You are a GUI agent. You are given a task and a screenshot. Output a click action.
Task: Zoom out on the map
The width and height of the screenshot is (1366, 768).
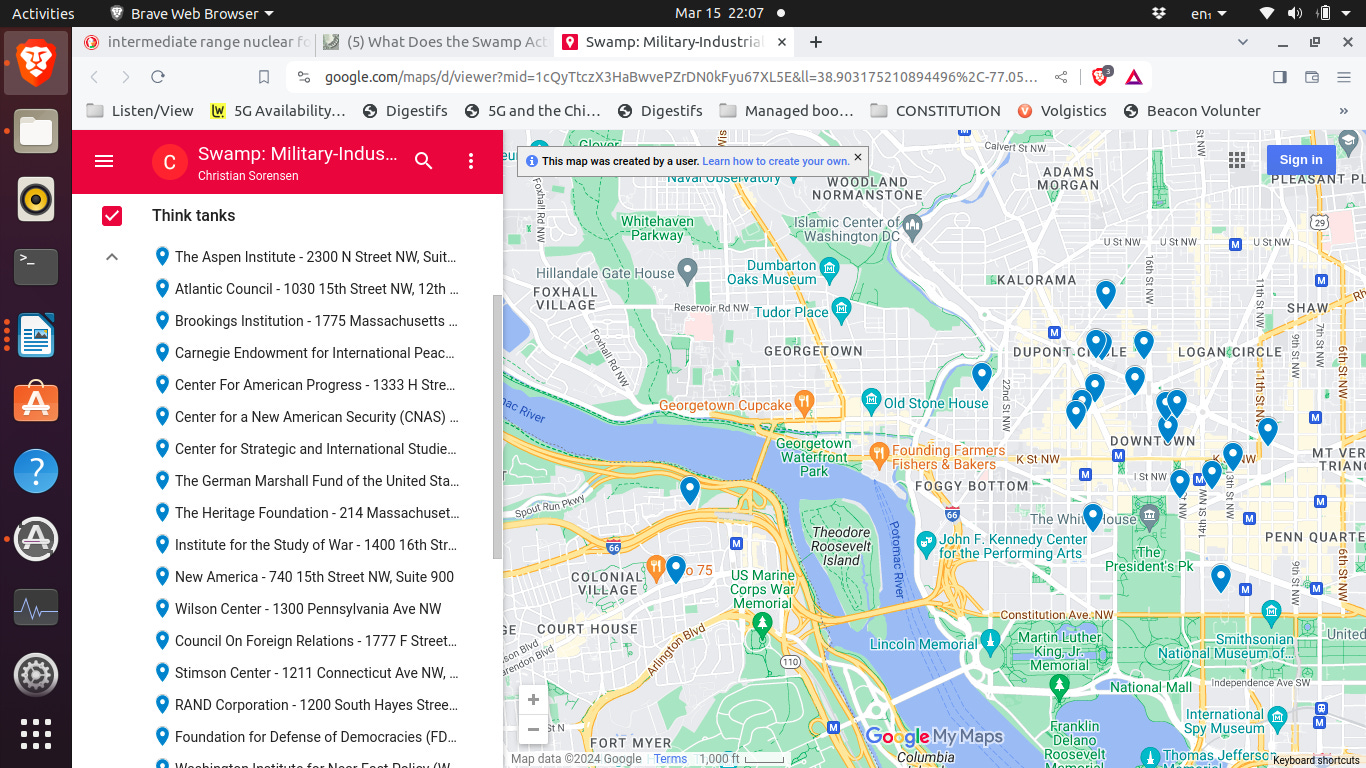[x=533, y=729]
